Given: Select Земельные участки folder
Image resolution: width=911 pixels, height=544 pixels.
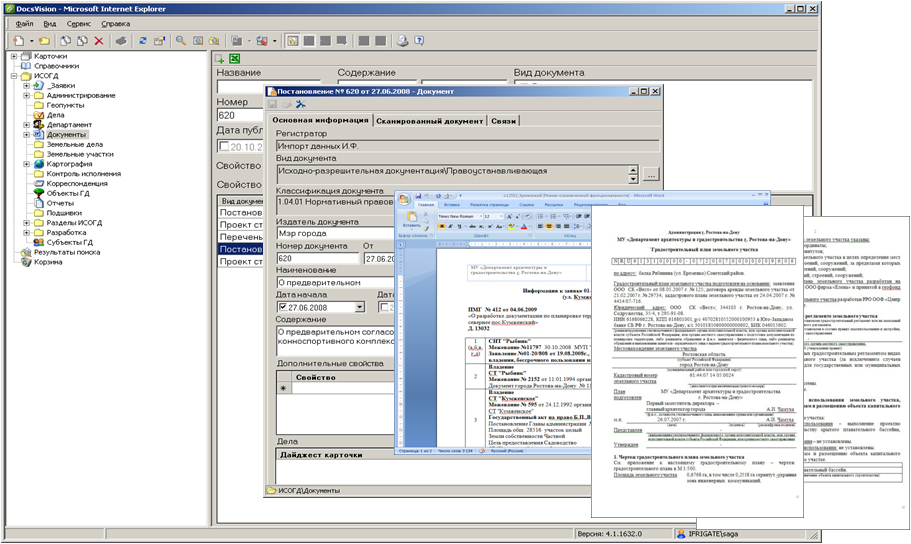Looking at the screenshot, I should pyautogui.click(x=80, y=155).
